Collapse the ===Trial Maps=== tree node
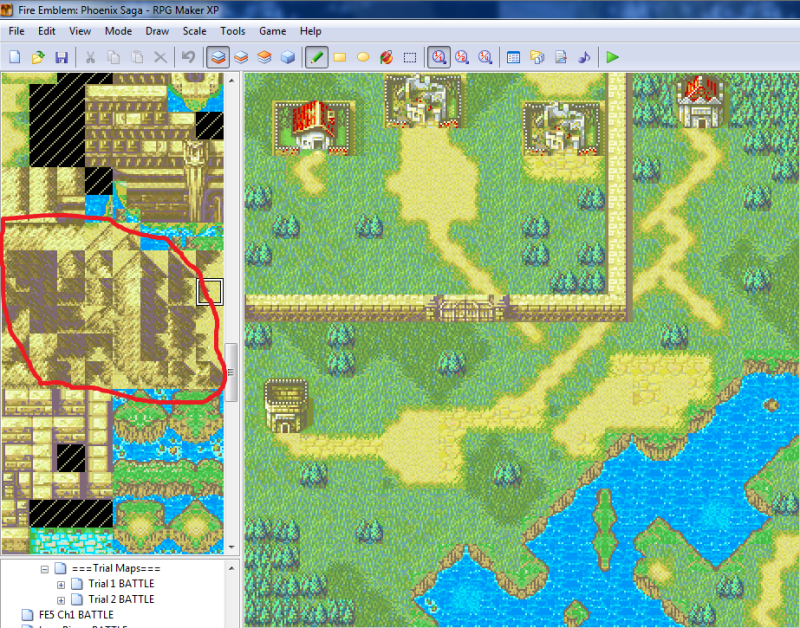This screenshot has height=628, width=800. pyautogui.click(x=45, y=569)
